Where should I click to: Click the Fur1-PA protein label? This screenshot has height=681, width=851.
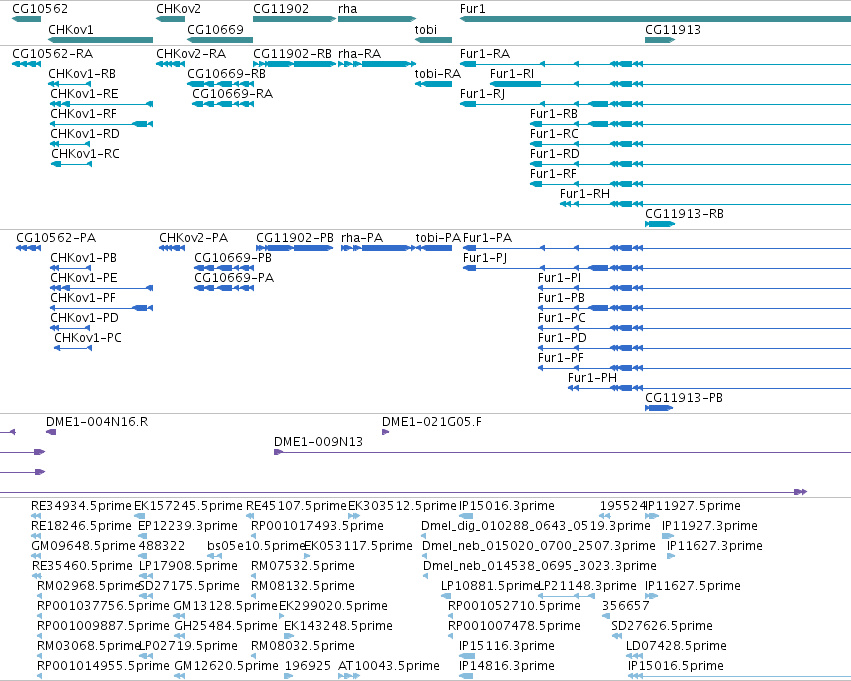(x=487, y=238)
